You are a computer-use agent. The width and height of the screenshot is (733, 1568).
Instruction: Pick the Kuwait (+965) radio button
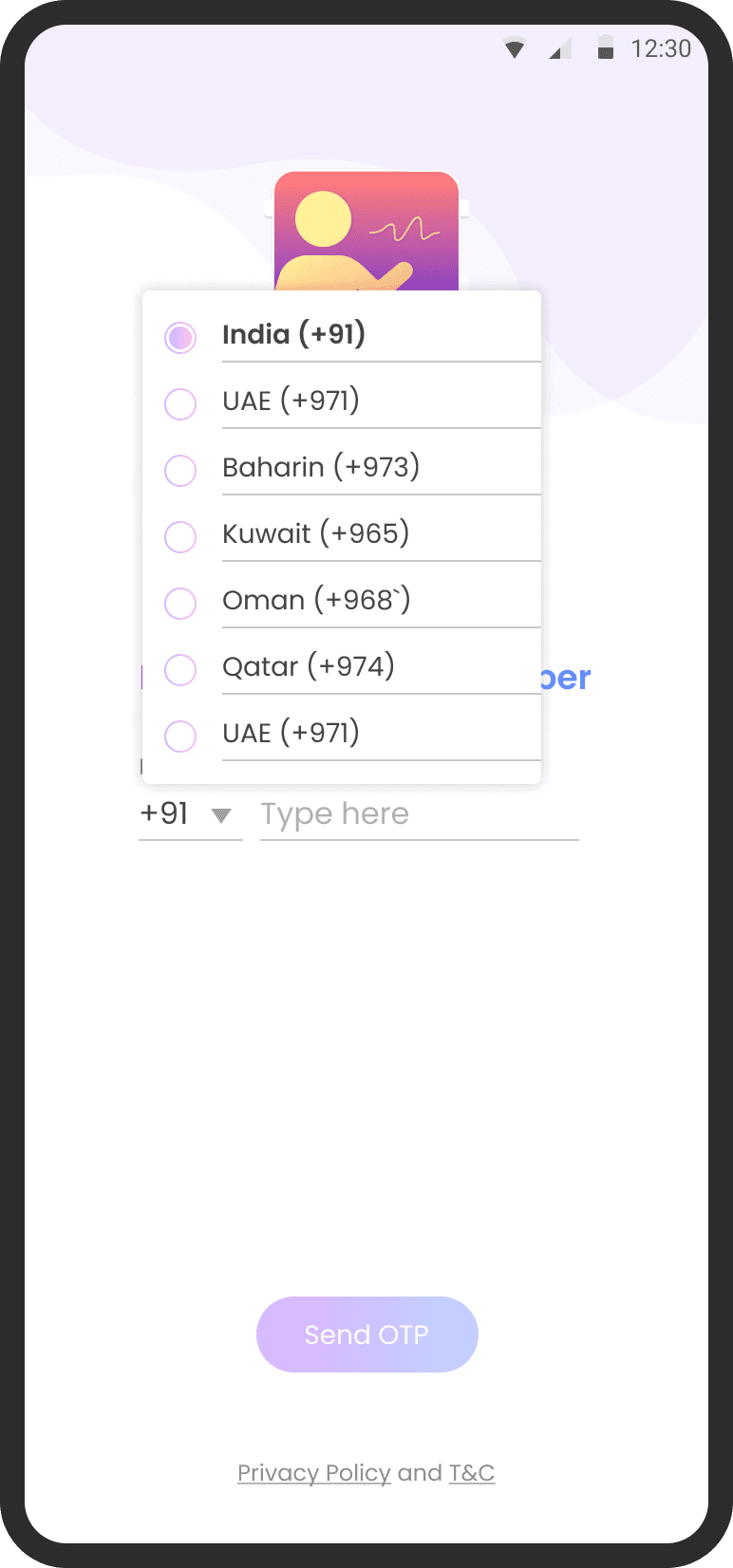click(180, 536)
